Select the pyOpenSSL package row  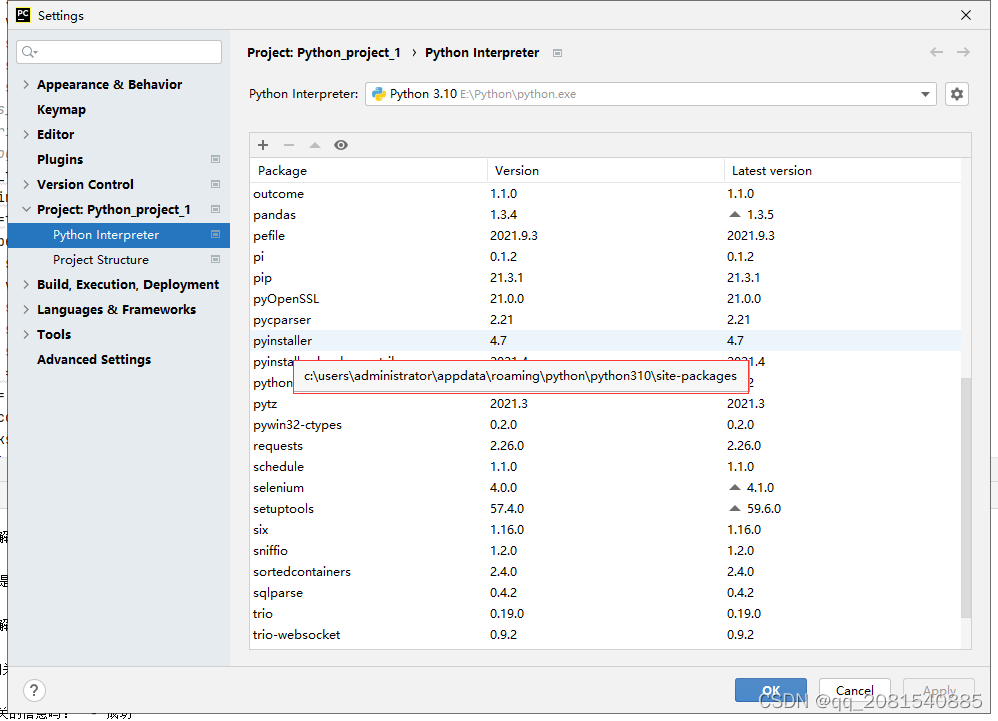click(605, 298)
